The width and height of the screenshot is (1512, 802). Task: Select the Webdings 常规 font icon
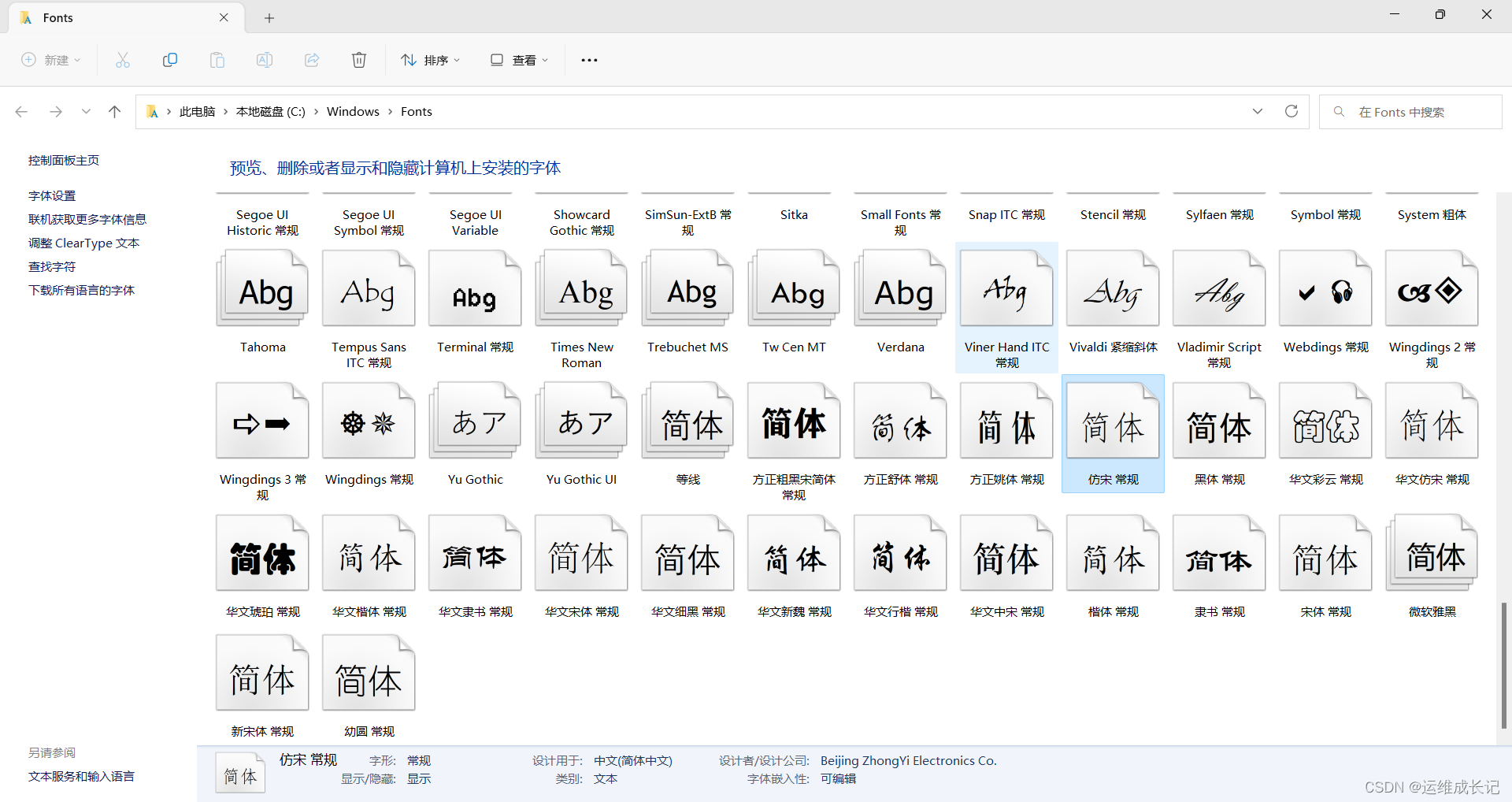tap(1325, 288)
